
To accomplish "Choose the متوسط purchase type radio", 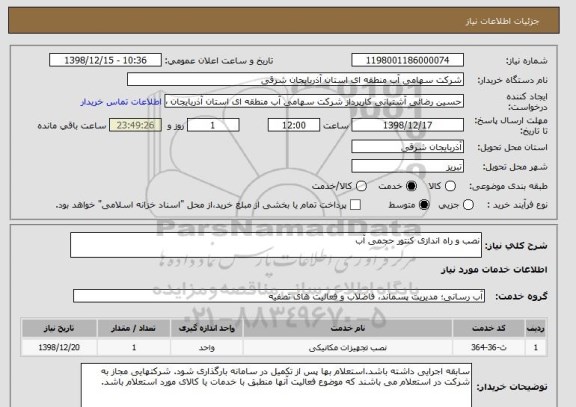I will pyautogui.click(x=424, y=205).
